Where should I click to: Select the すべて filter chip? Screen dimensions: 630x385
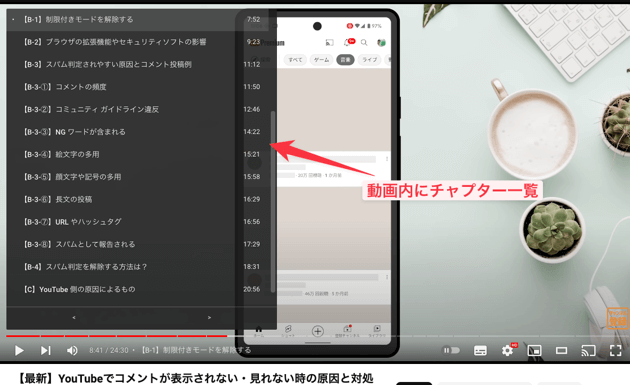295,60
